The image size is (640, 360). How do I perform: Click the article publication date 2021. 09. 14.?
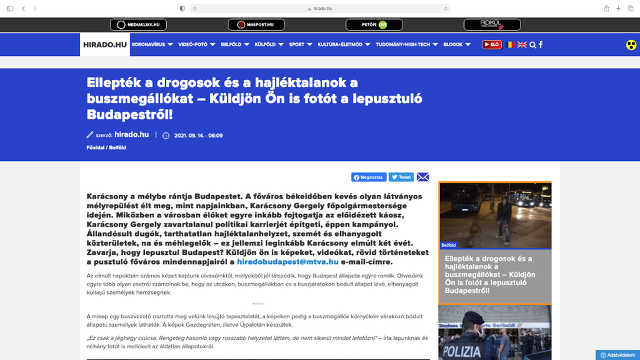(x=198, y=136)
